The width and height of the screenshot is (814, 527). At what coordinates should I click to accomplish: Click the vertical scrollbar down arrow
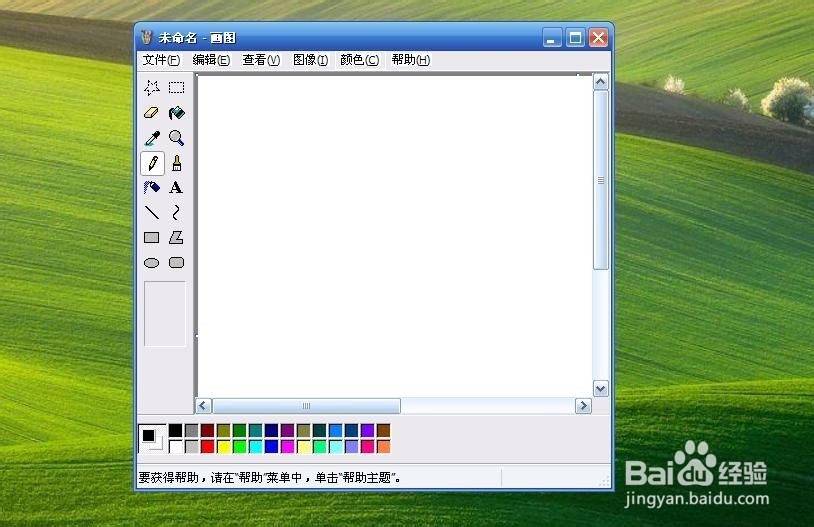(x=601, y=389)
